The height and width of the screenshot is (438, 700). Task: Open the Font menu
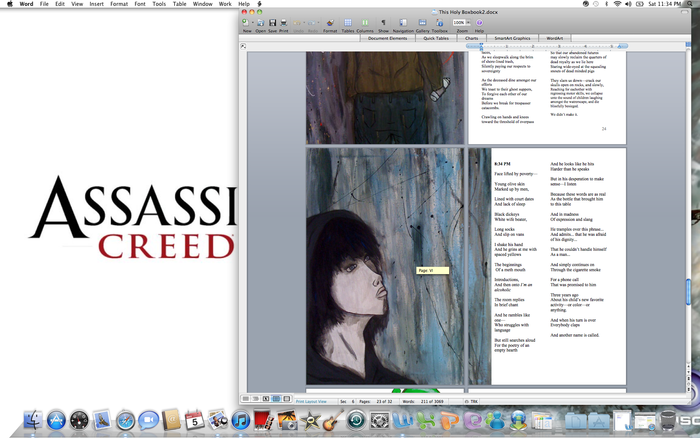pos(140,4)
